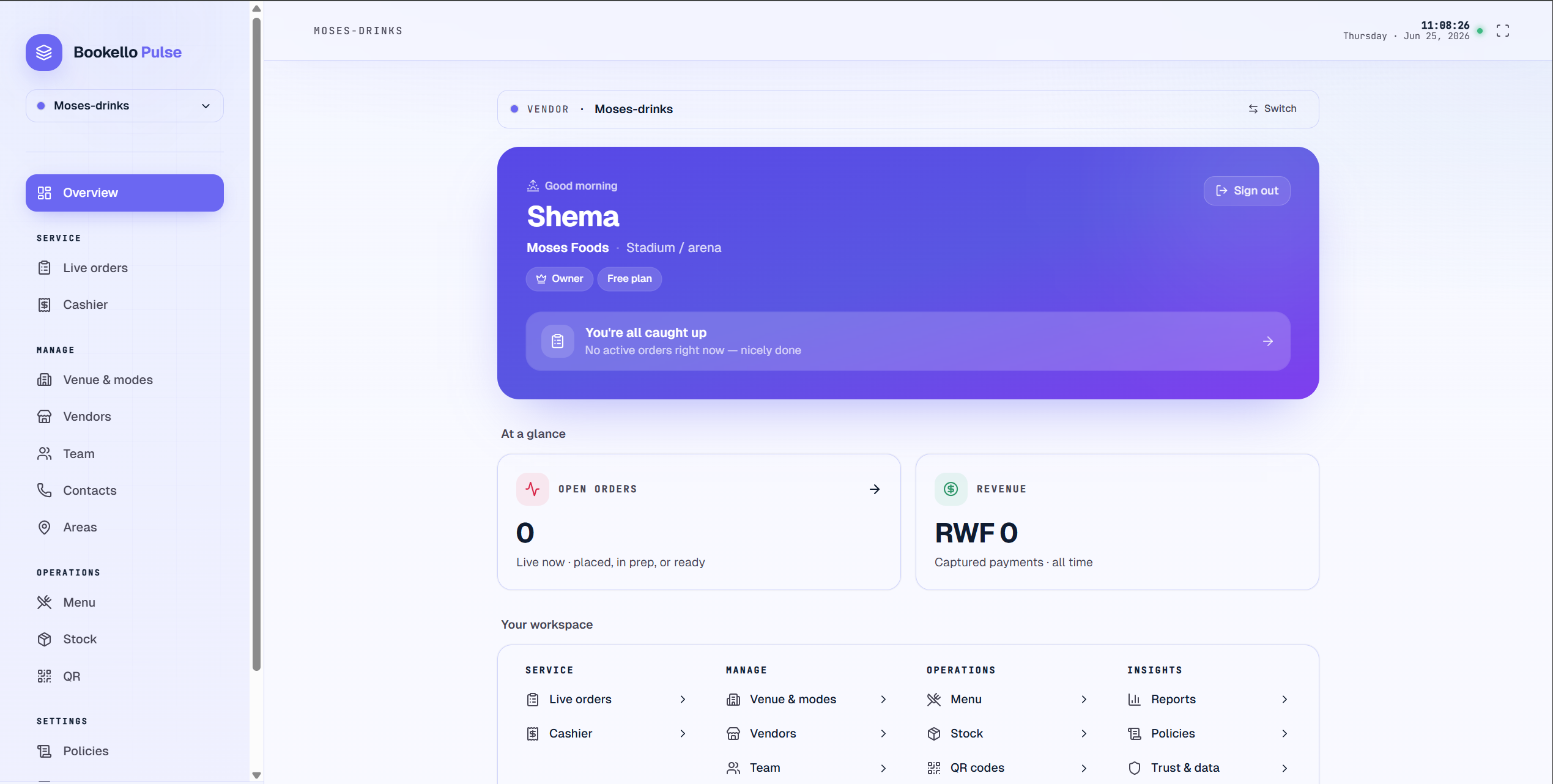Viewport: 1553px width, 784px height.
Task: Click the sidebar scrollbar thumb
Action: coord(257,344)
